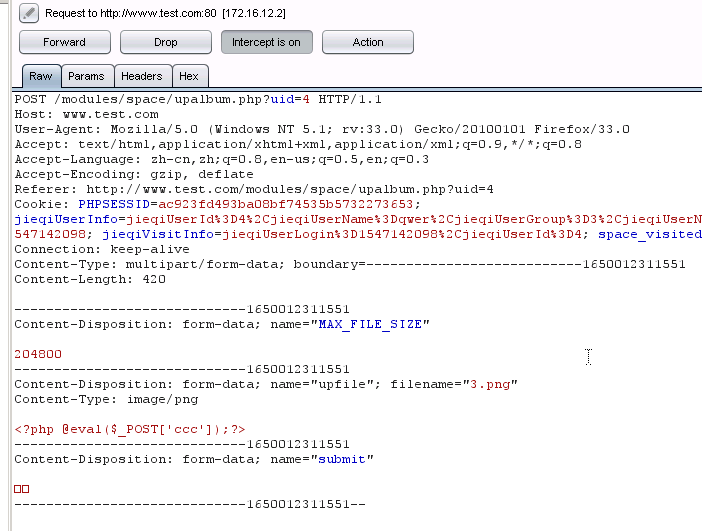Viewport: 702px width, 531px height.
Task: Click the jieqiVisitInfo cookie name
Action: [158, 234]
